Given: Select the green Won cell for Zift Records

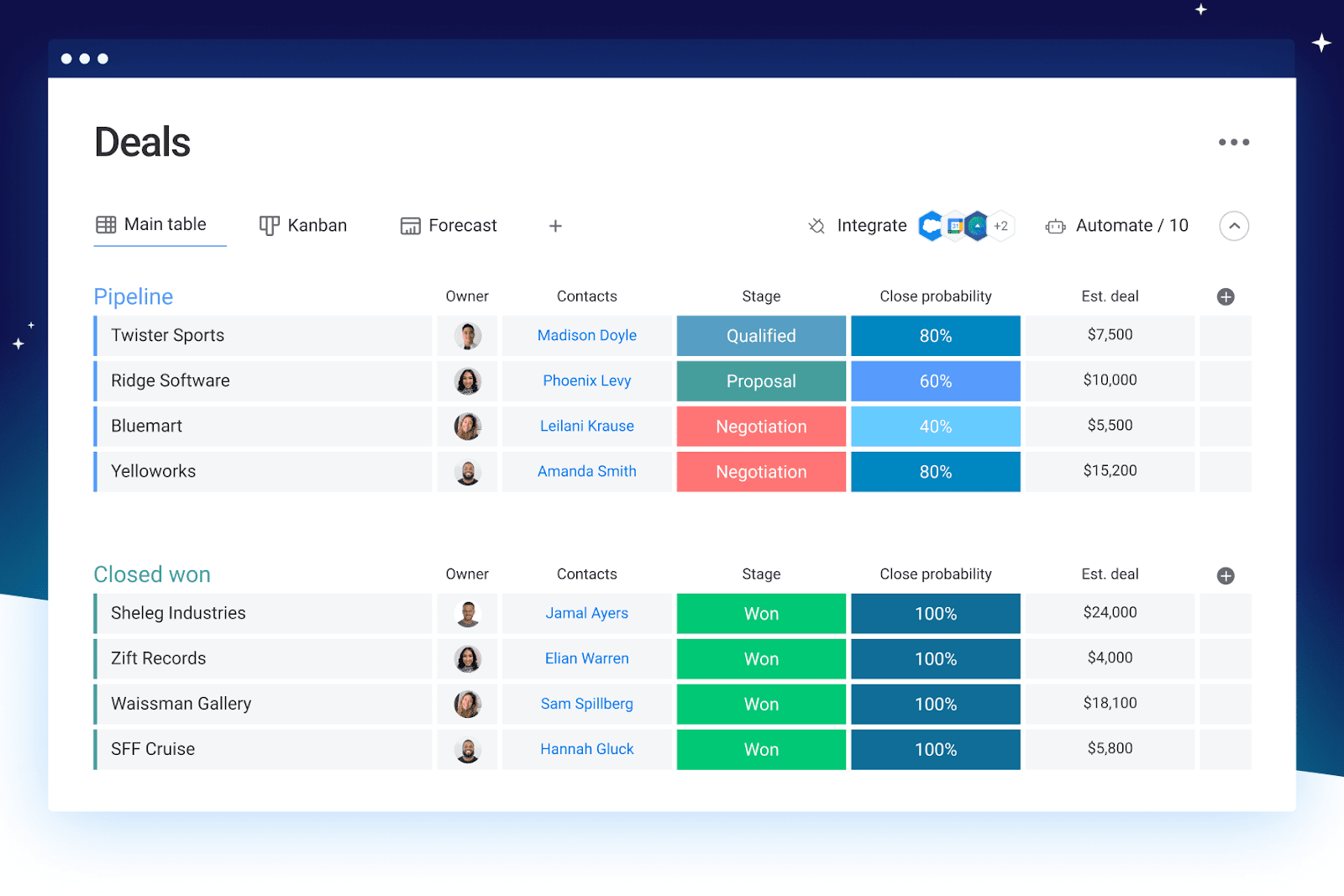Looking at the screenshot, I should [760, 658].
